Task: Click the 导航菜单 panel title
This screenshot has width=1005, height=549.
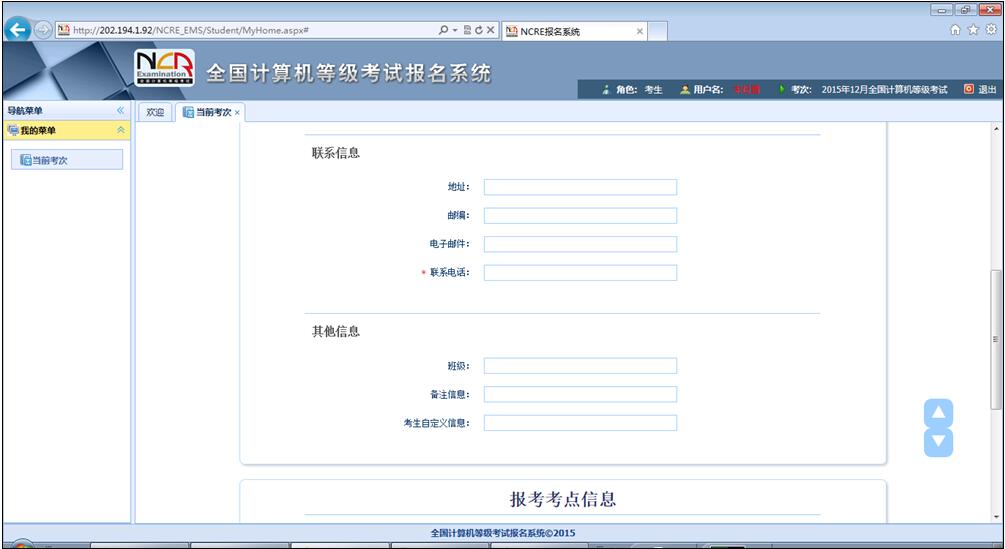Action: pos(25,111)
